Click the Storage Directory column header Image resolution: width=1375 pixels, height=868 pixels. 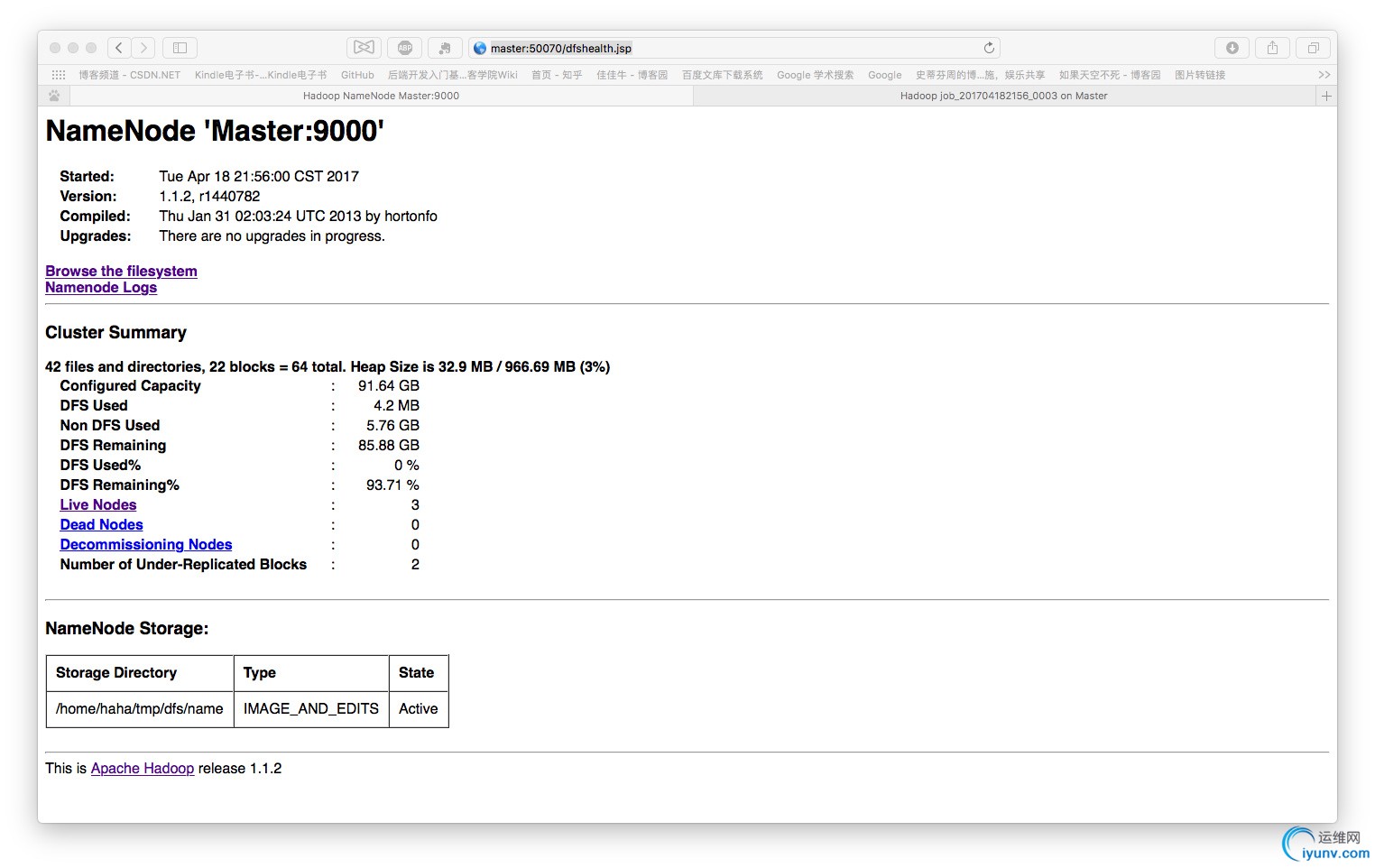click(140, 673)
